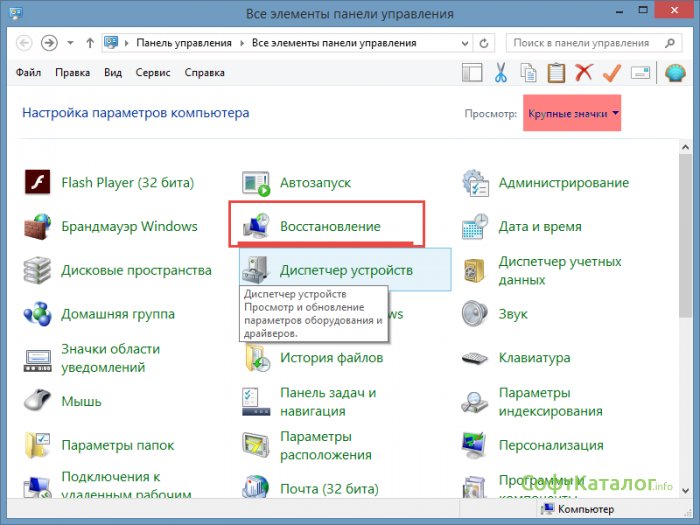
Task: Expand the address bar history dropdown arrow
Action: (465, 44)
